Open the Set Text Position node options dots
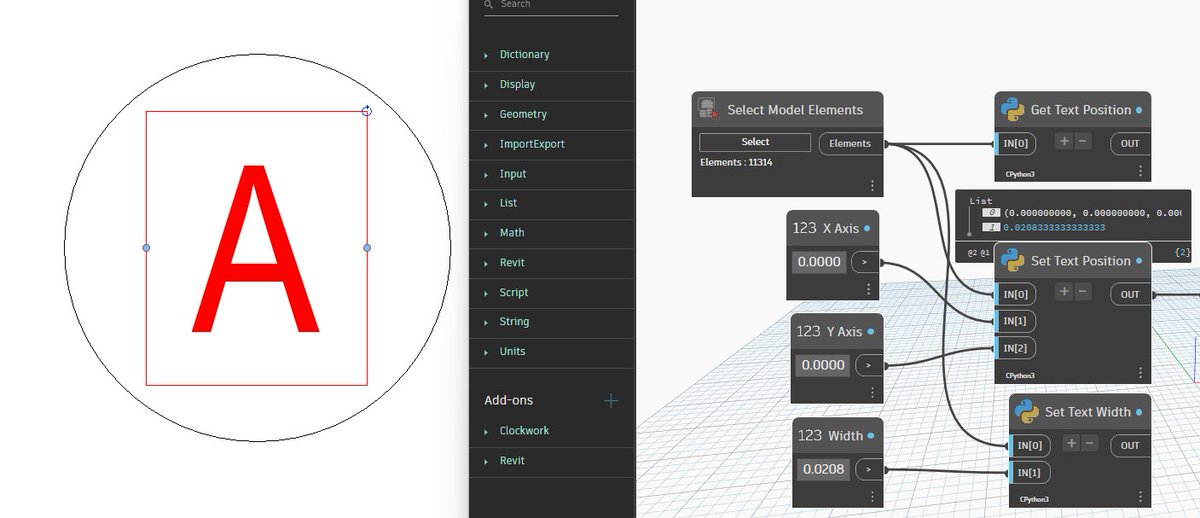The height and width of the screenshot is (518, 1200). [1140, 374]
